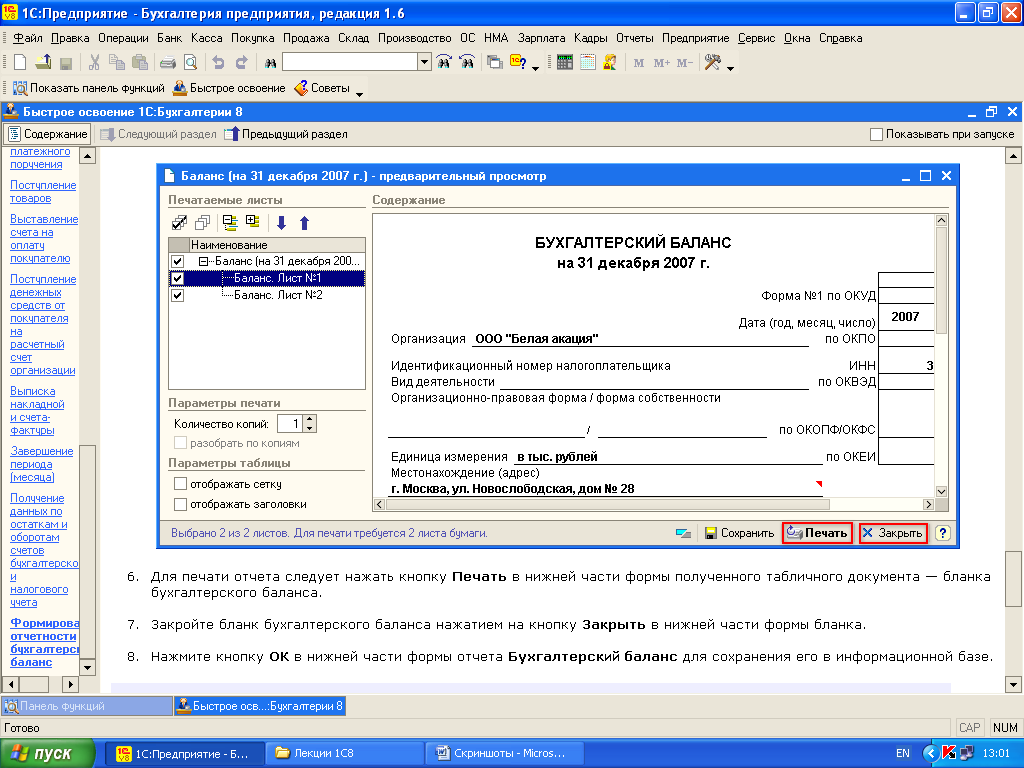The height and width of the screenshot is (768, 1024).
Task: Open the search field dropdown arrow
Action: [x=424, y=63]
